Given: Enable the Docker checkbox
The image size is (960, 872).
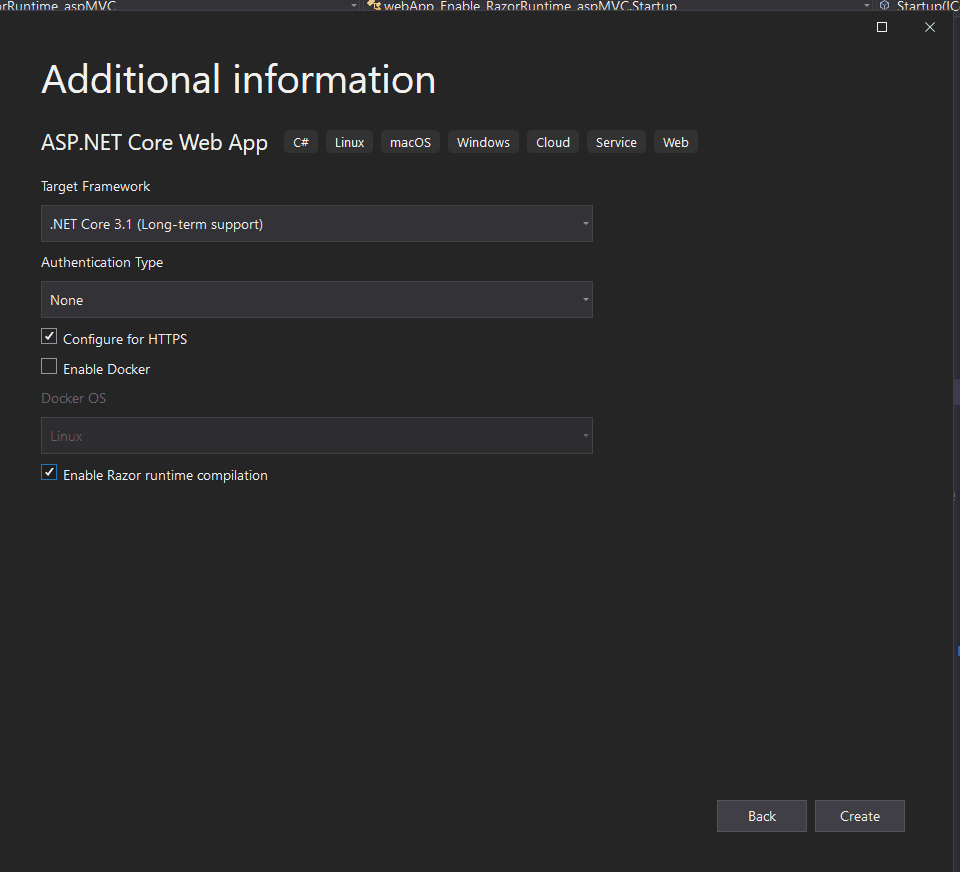Looking at the screenshot, I should click(x=49, y=367).
